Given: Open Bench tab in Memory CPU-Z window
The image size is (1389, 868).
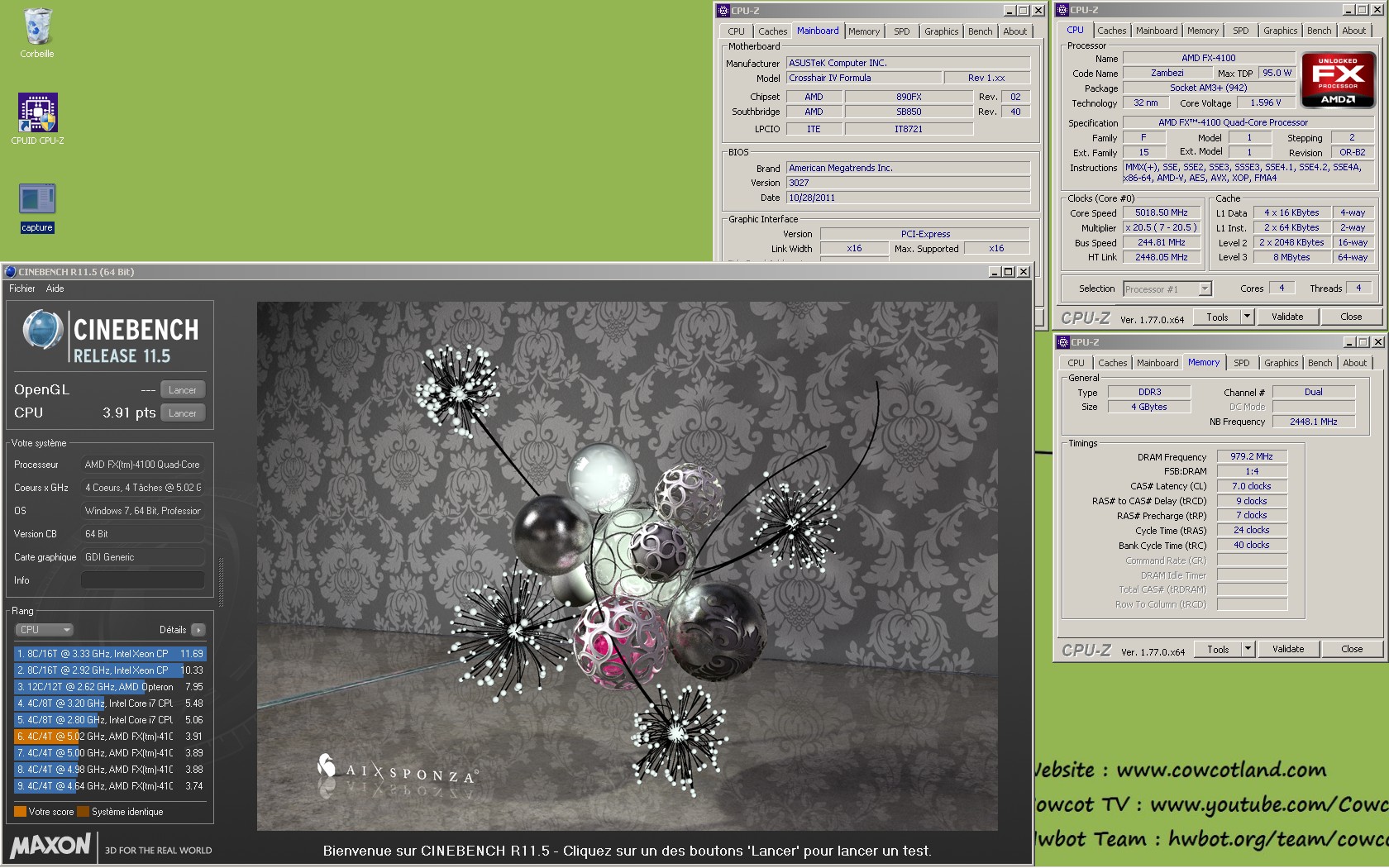Looking at the screenshot, I should tap(1320, 363).
